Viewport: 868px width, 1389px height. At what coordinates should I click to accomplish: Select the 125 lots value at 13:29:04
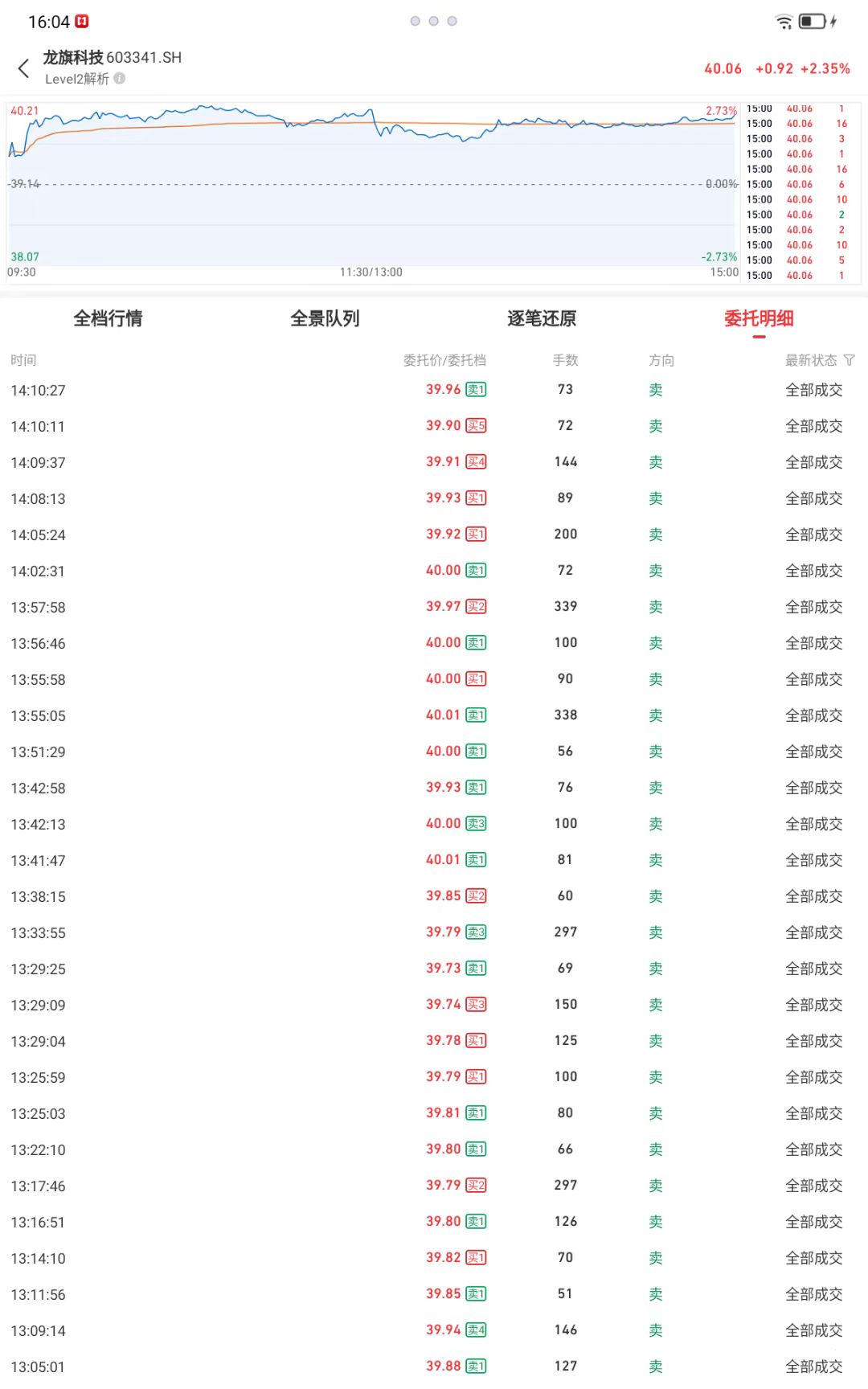click(566, 1040)
